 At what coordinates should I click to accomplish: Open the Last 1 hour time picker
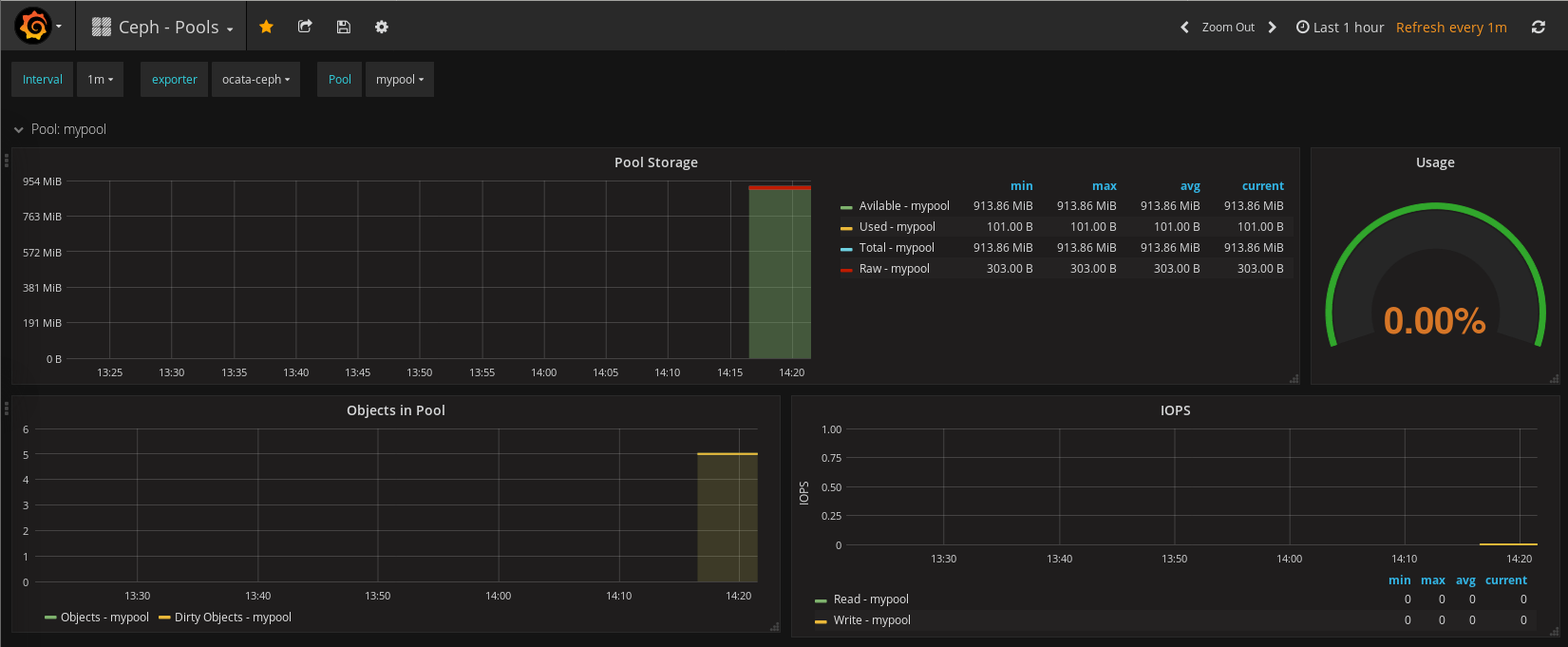1340,28
